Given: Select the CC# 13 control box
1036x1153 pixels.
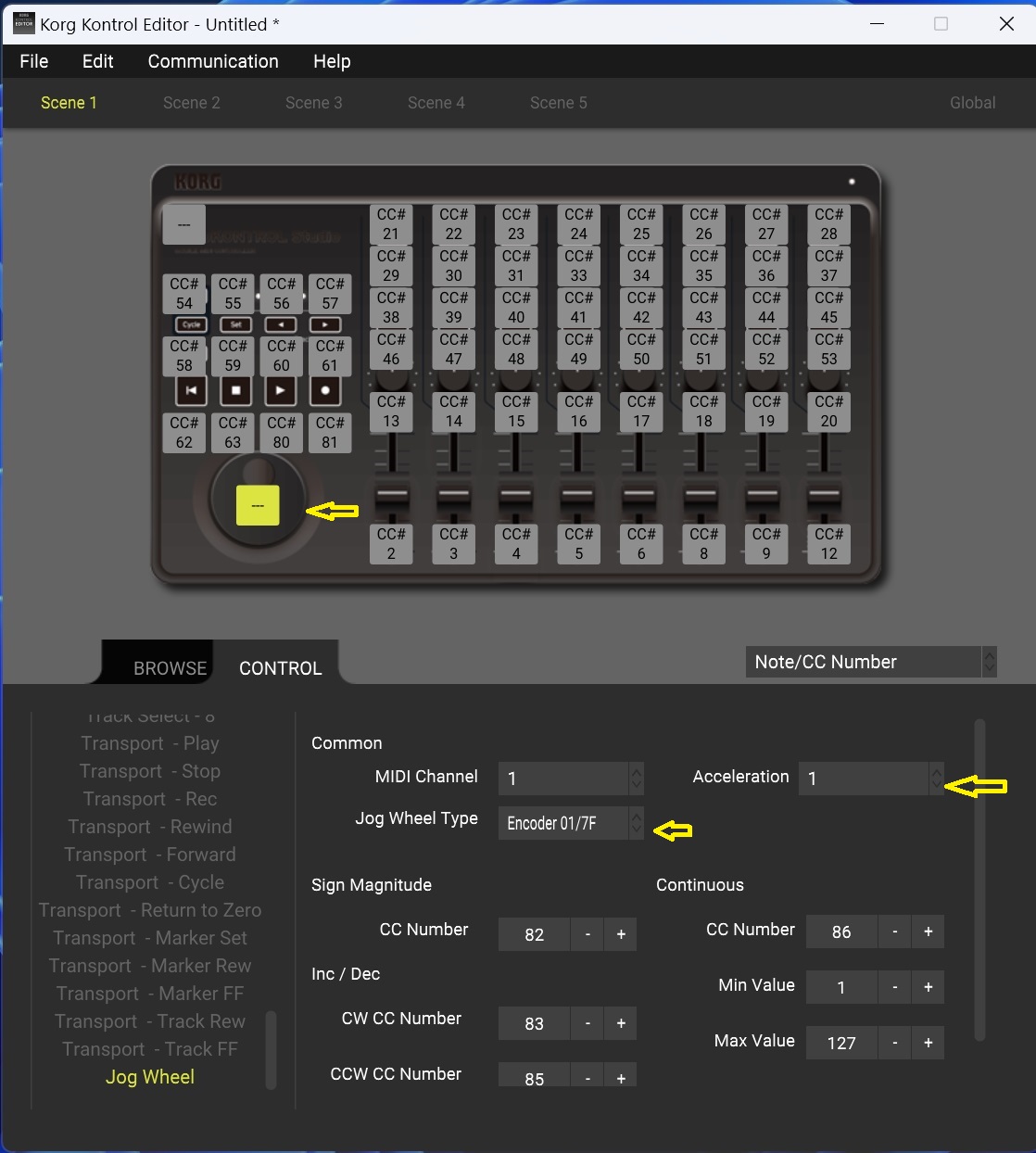Looking at the screenshot, I should (391, 412).
